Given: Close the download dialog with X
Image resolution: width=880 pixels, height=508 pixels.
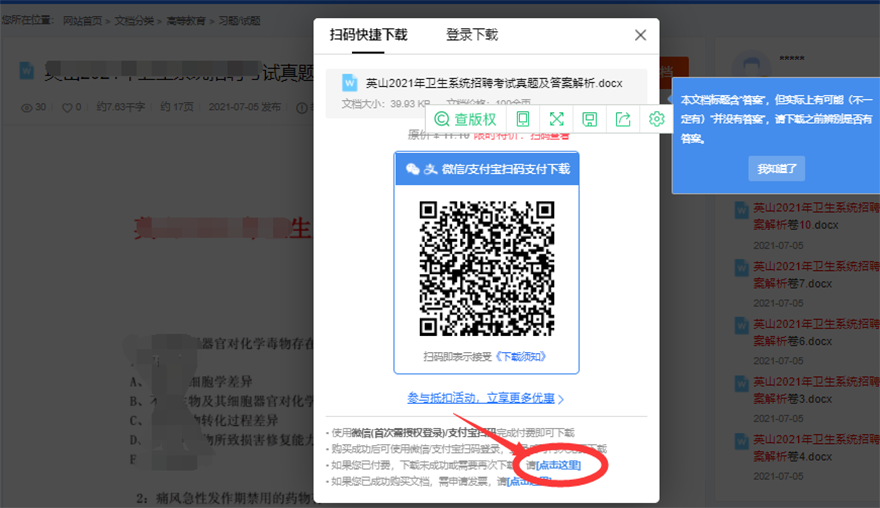Looking at the screenshot, I should (640, 35).
